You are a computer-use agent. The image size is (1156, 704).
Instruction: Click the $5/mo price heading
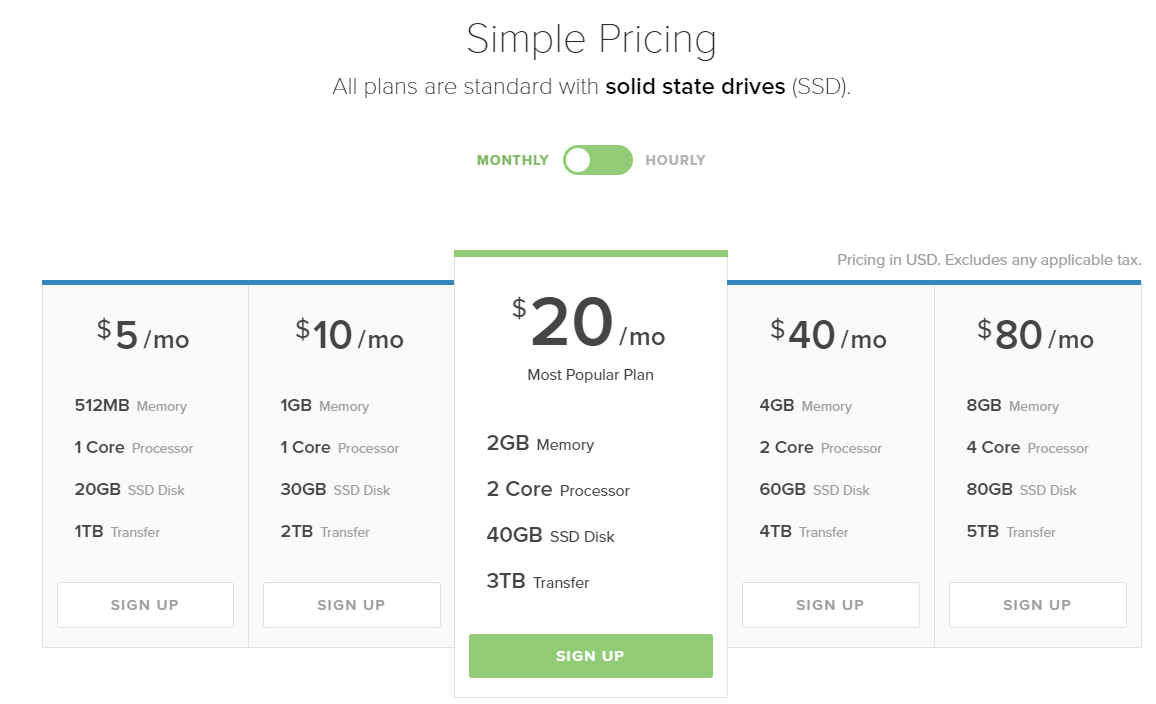pos(143,335)
